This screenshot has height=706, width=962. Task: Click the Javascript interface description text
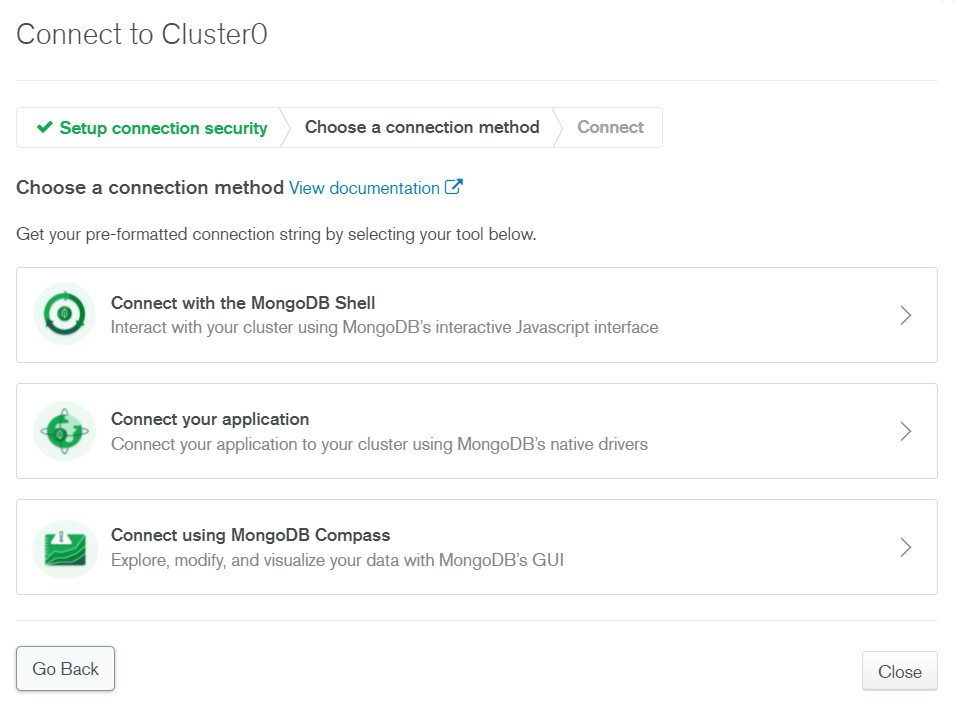click(x=384, y=328)
